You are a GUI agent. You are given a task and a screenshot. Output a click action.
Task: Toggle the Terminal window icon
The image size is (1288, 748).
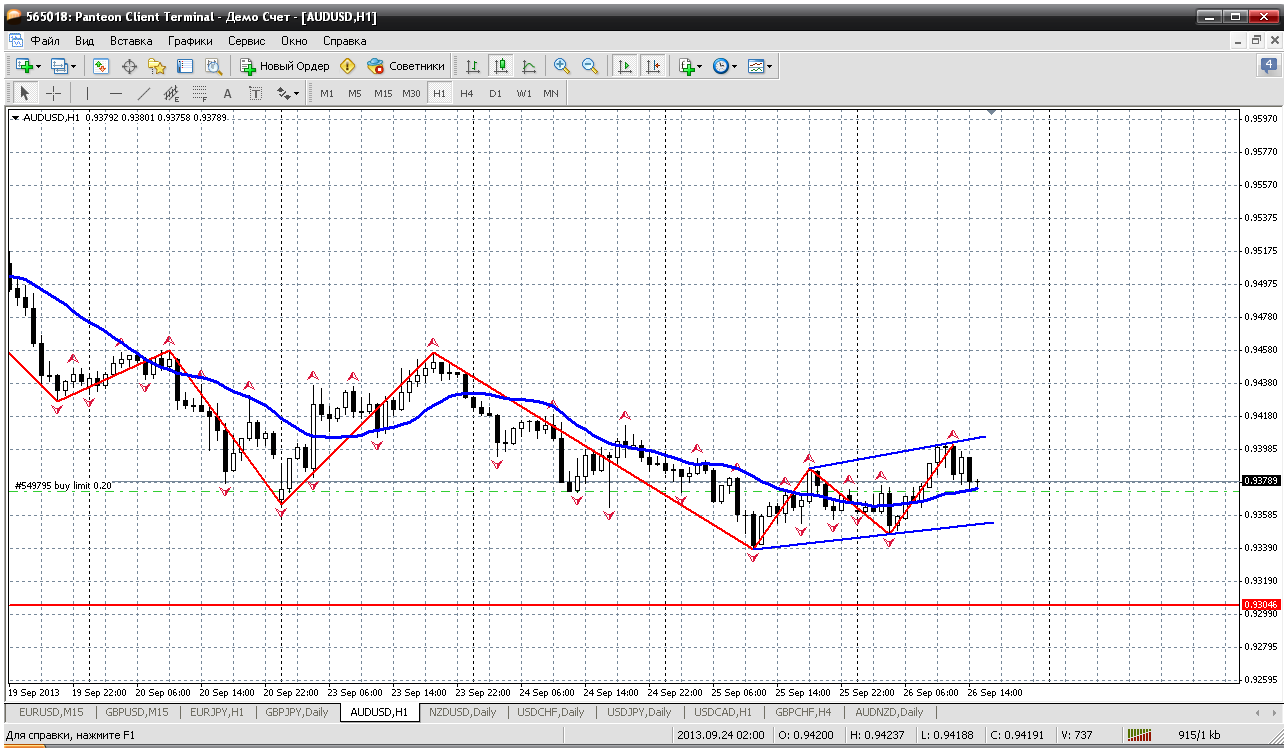point(185,66)
